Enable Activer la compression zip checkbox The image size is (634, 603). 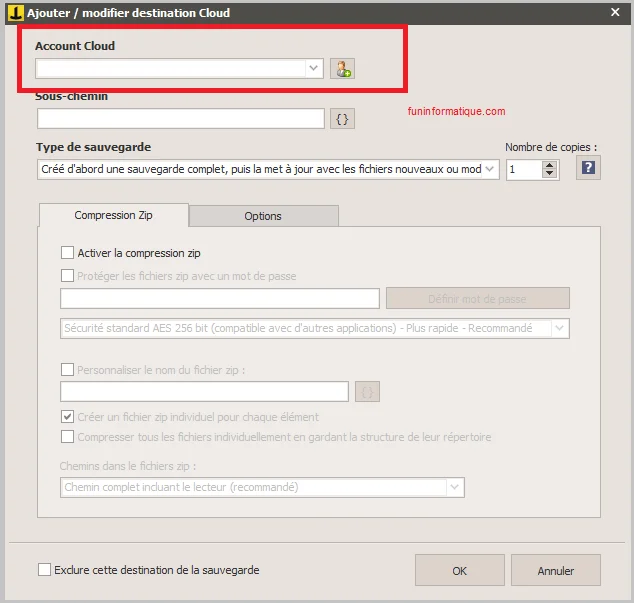pos(68,253)
